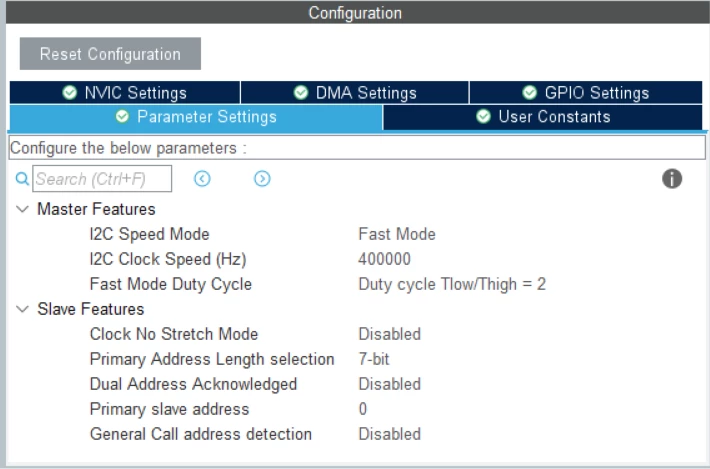Open the parameter info icon
This screenshot has height=469, width=710.
point(672,178)
